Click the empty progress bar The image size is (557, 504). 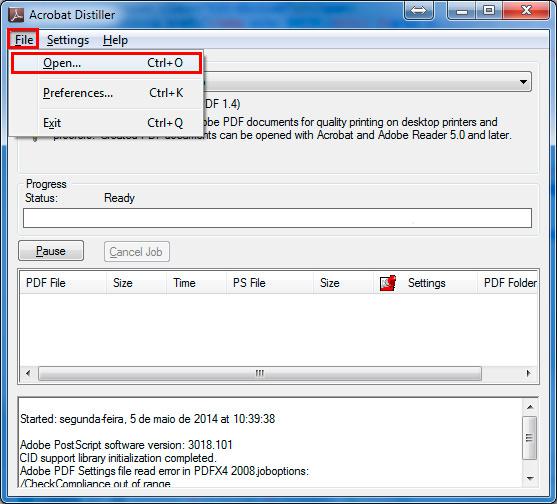[277, 218]
